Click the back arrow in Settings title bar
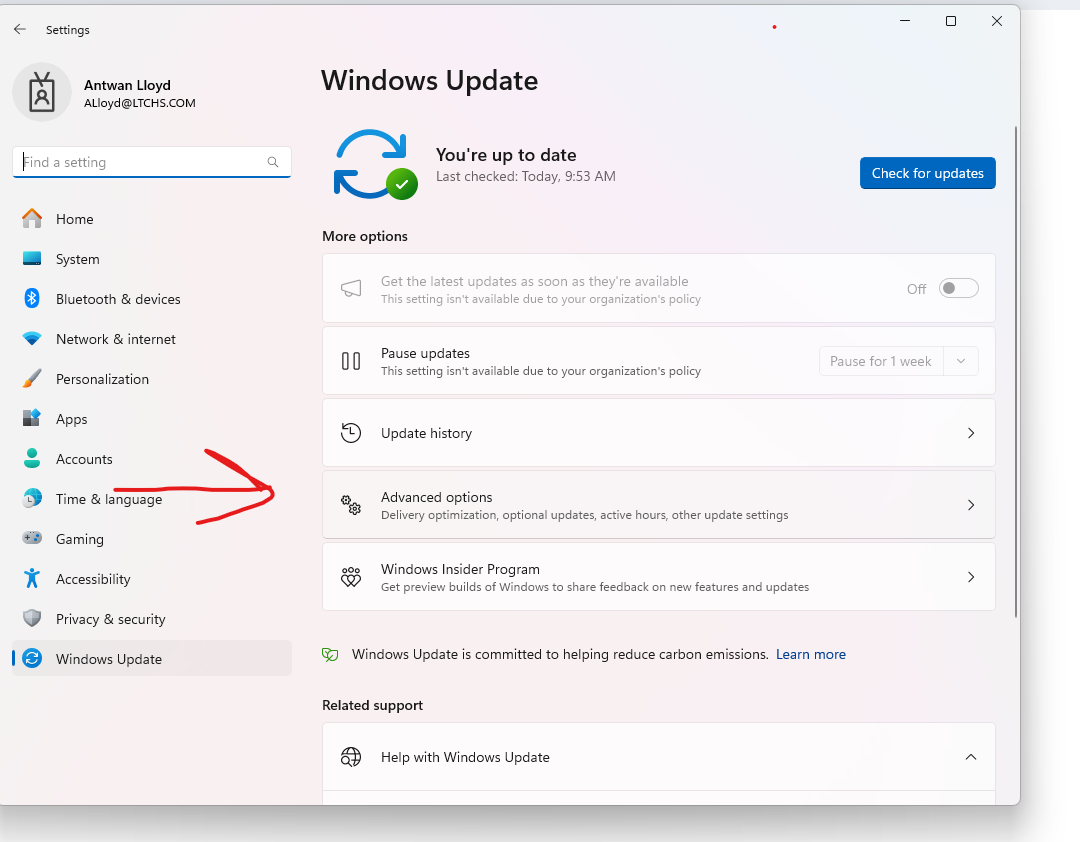 (19, 29)
